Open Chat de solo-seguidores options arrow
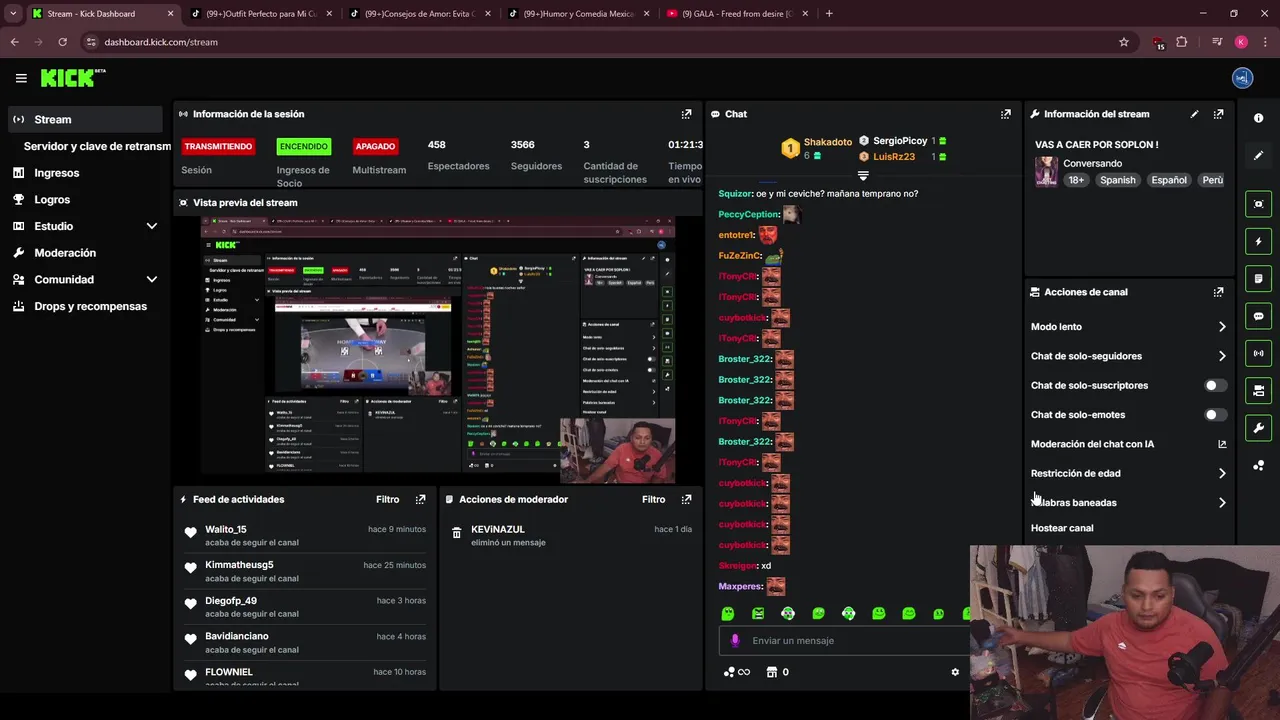 point(1222,356)
